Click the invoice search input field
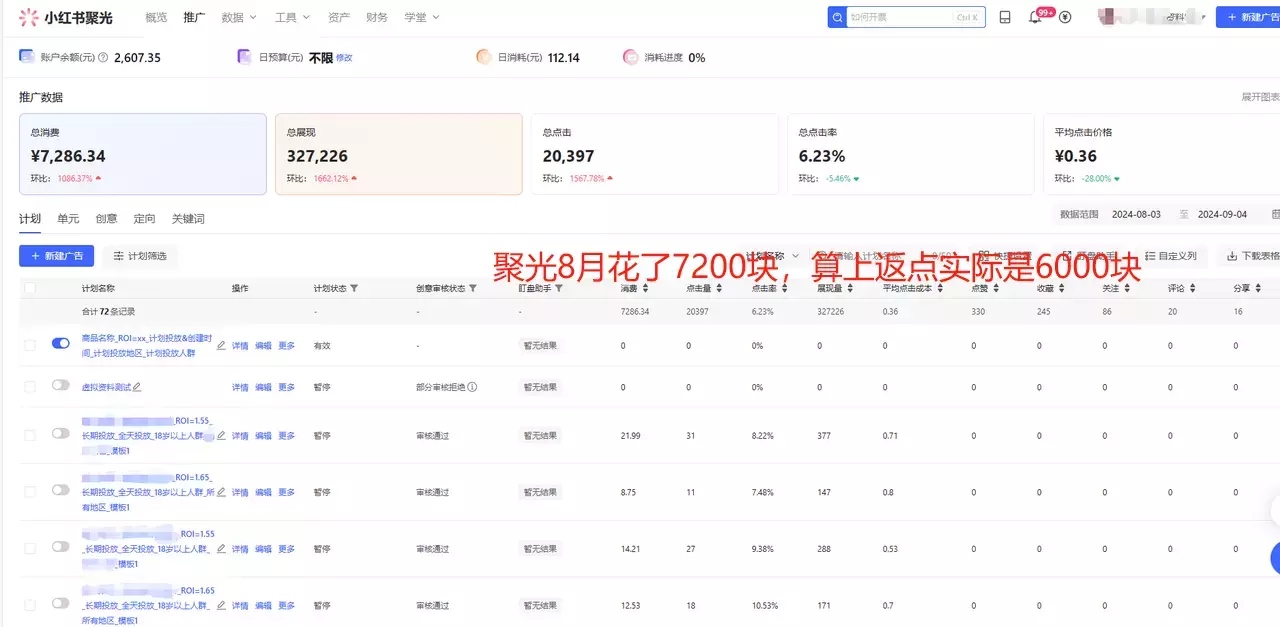 click(x=905, y=16)
